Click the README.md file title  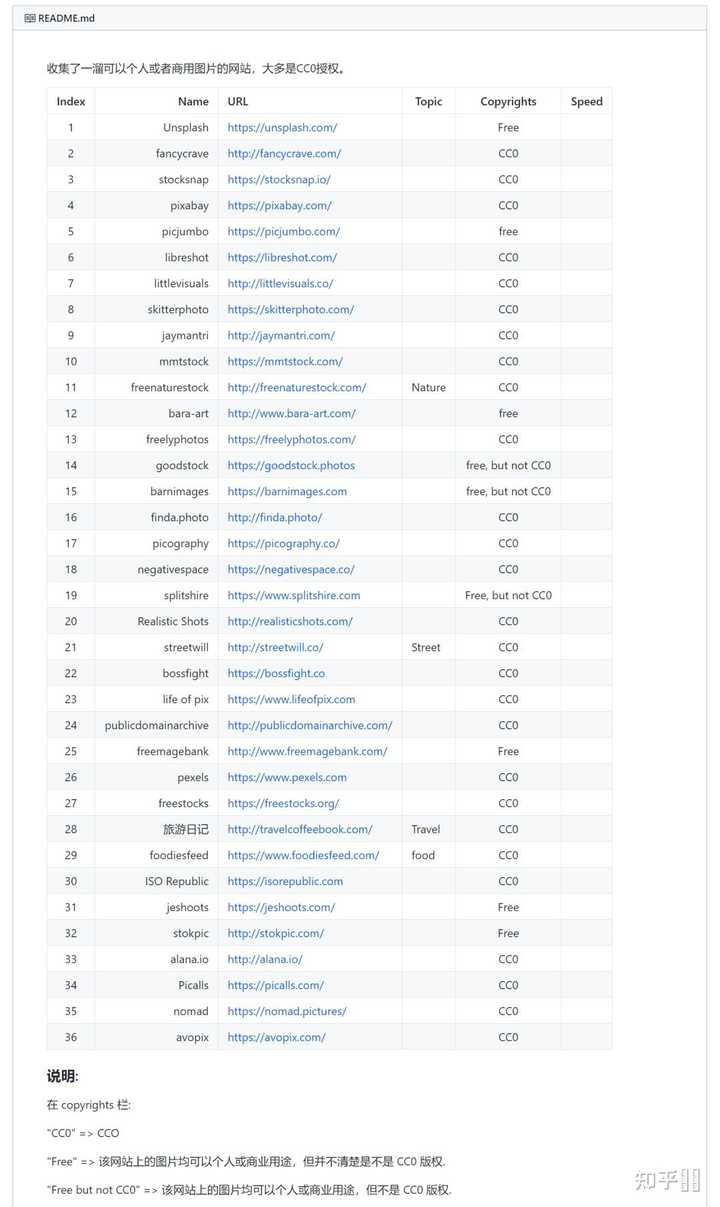[66, 19]
